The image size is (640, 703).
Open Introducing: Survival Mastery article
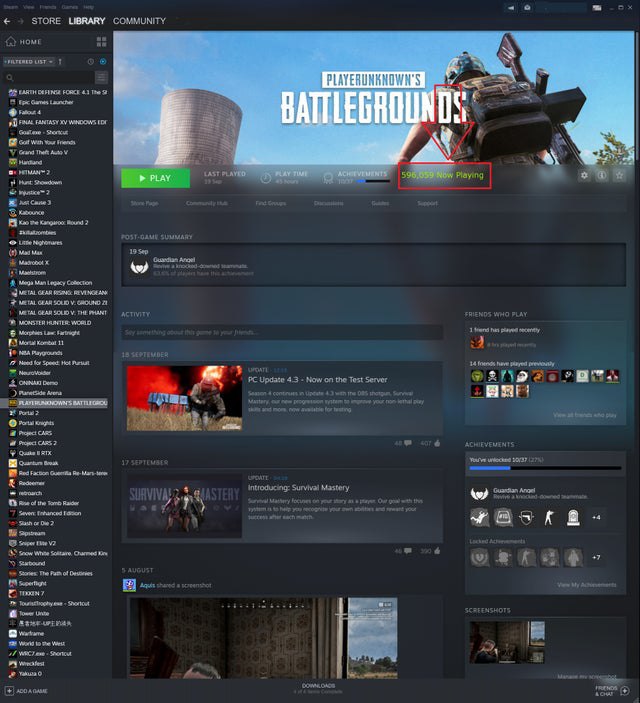tap(298, 487)
